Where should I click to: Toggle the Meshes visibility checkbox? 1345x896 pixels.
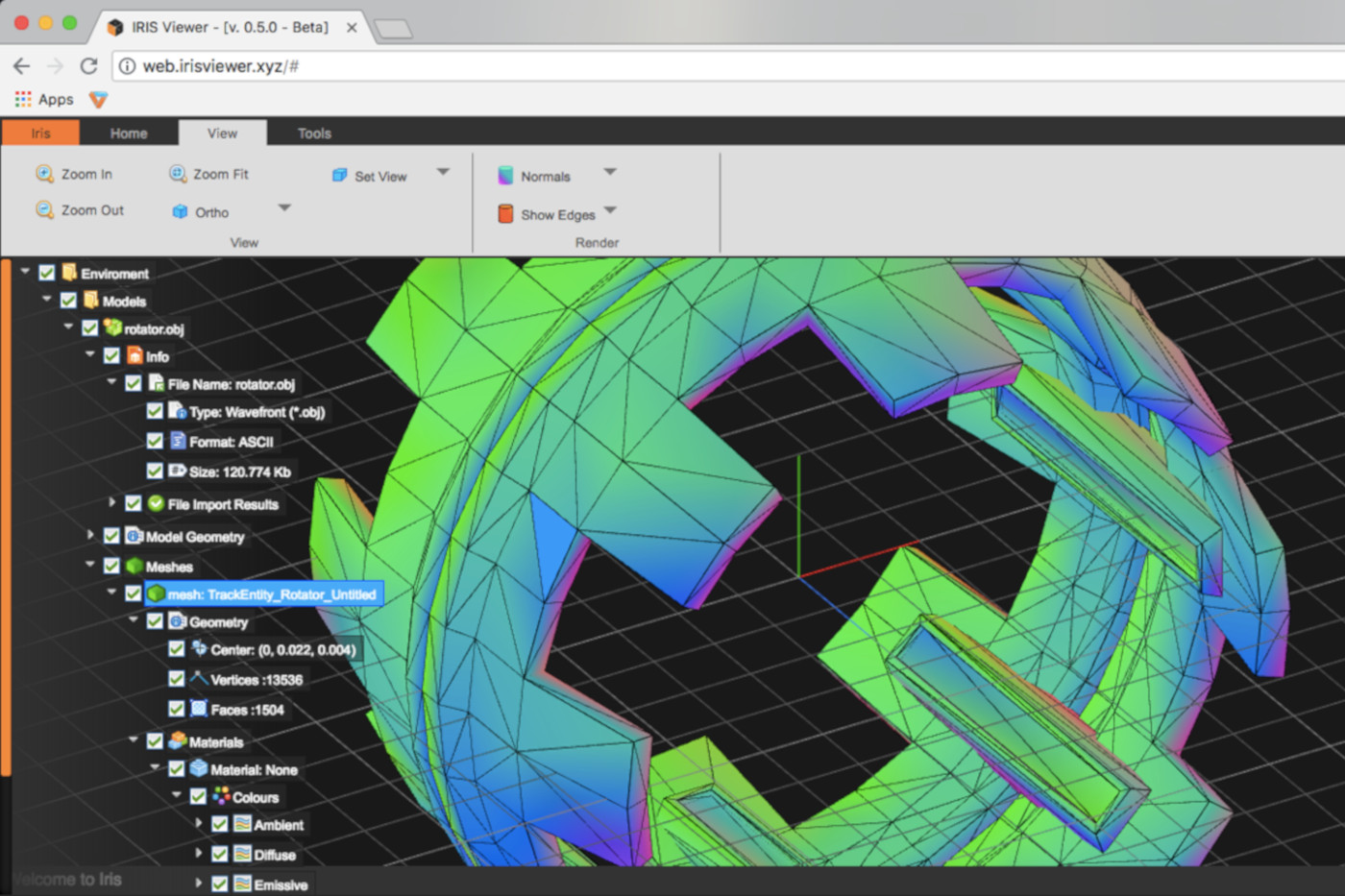click(111, 566)
